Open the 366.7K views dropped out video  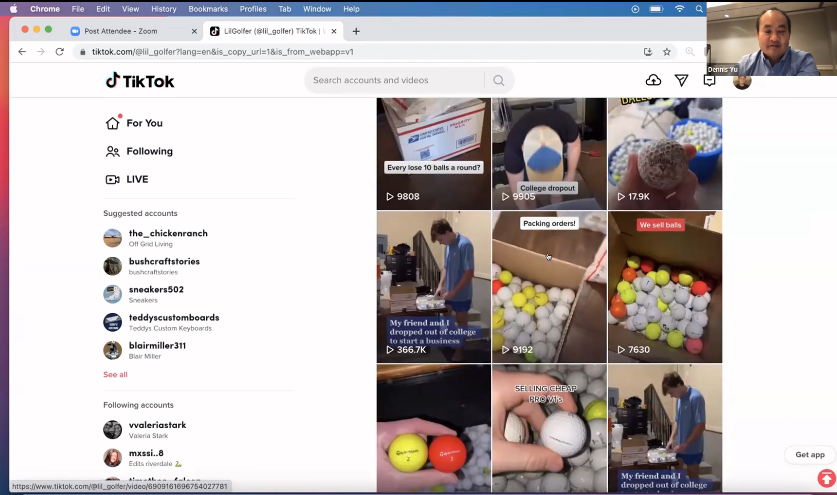[x=433, y=287]
